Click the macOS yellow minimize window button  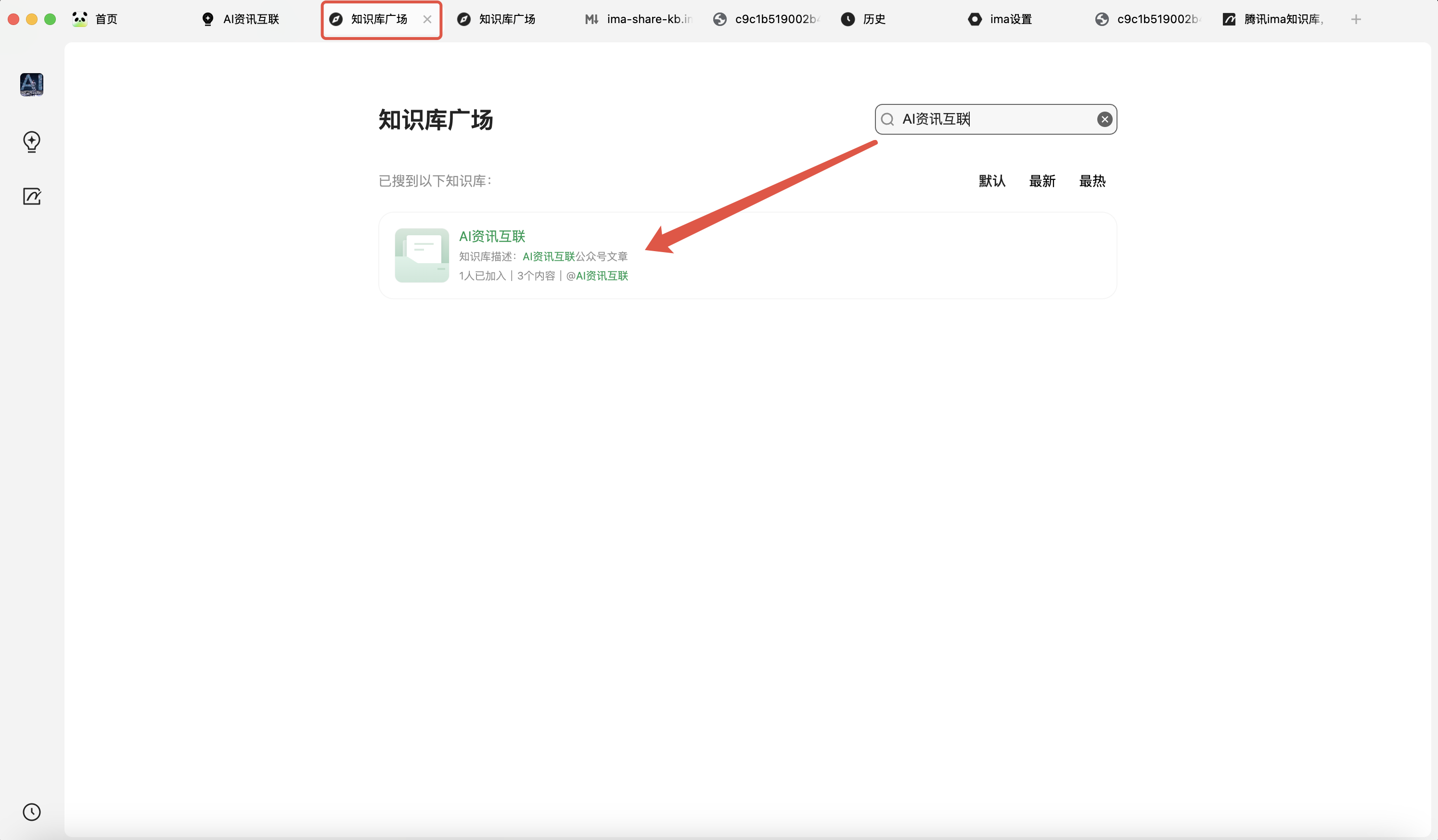[32, 19]
